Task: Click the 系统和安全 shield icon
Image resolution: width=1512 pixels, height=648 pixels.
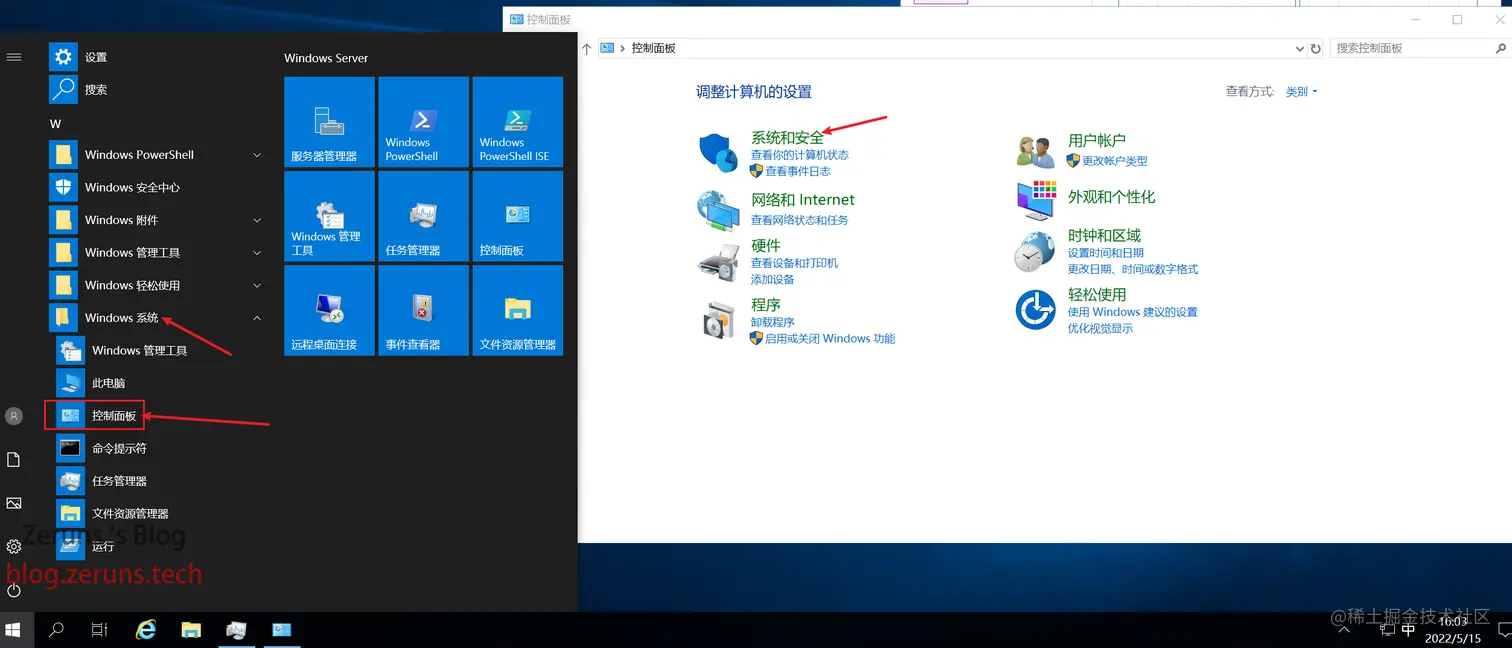Action: point(717,152)
